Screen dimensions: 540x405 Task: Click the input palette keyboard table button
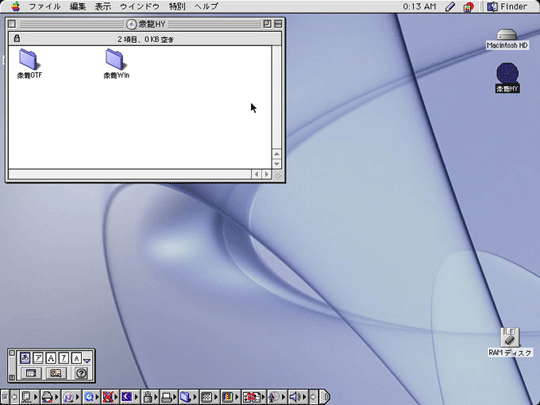click(31, 373)
